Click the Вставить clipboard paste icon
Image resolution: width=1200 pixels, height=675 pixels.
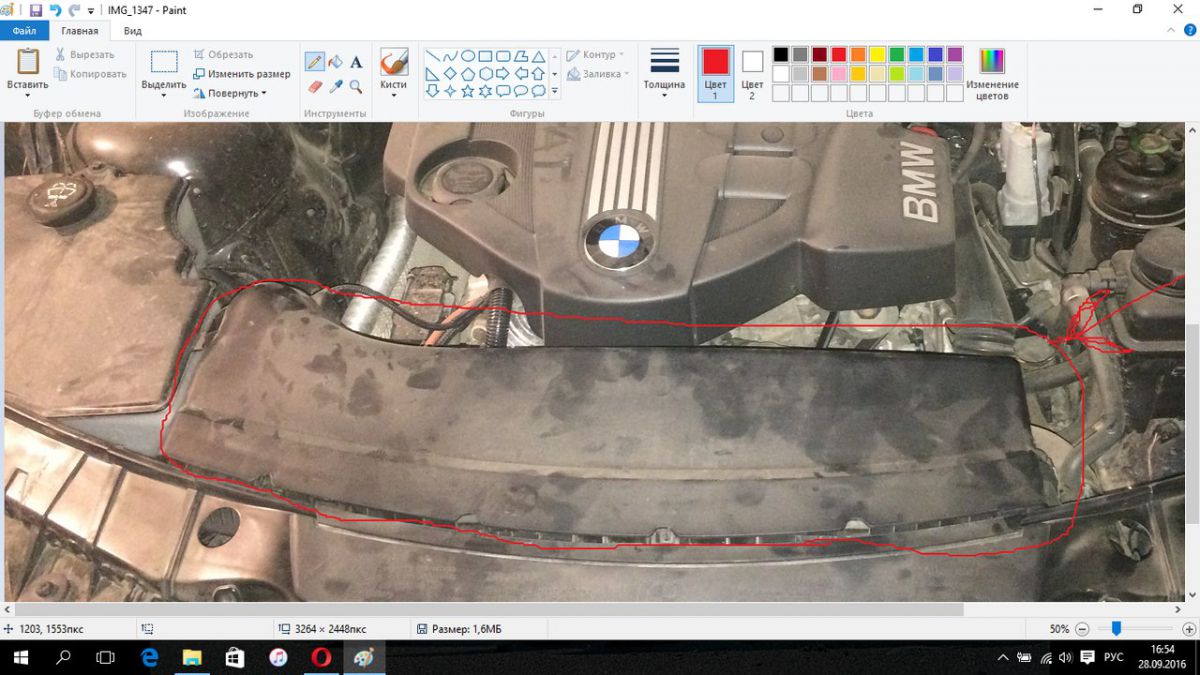coord(27,61)
